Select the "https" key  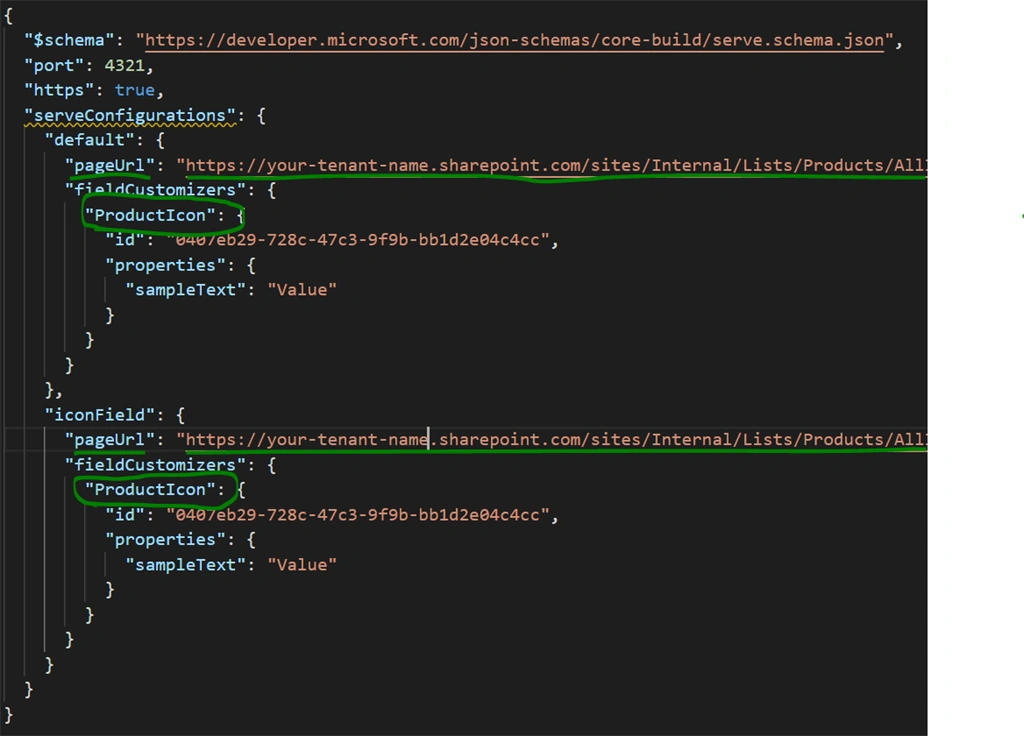click(59, 90)
